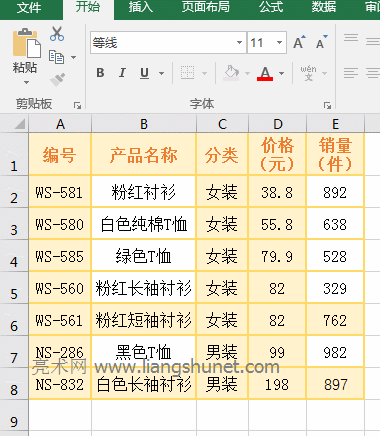Image resolution: width=380 pixels, height=436 pixels.
Task: Click the Paste clipboard icon
Action: pyautogui.click(x=27, y=43)
